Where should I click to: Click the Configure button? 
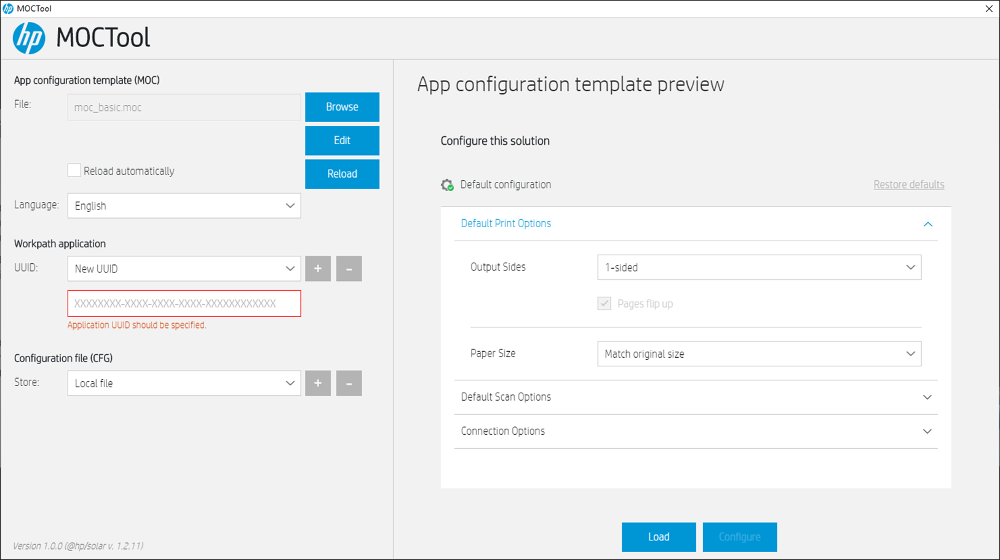pos(740,537)
